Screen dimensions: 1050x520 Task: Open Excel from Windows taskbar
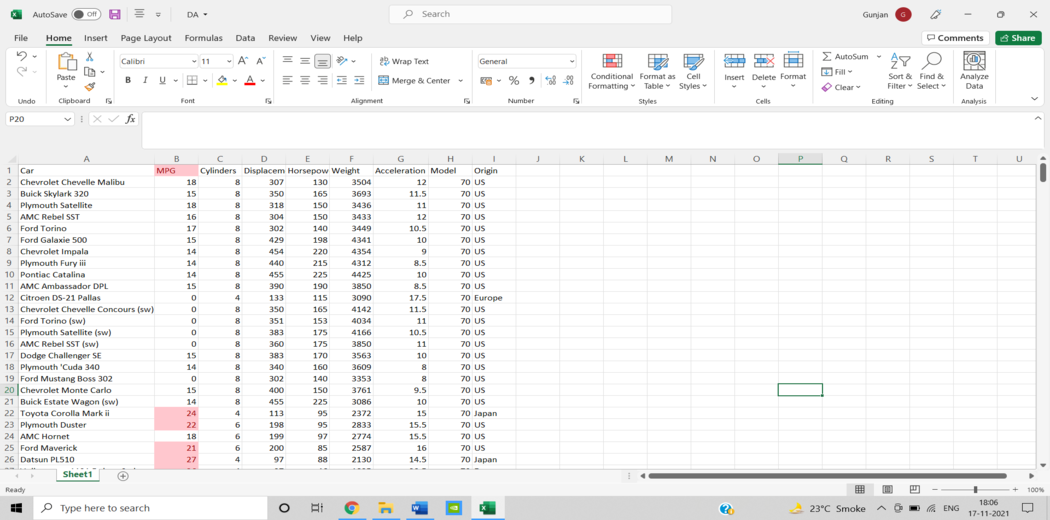(487, 508)
